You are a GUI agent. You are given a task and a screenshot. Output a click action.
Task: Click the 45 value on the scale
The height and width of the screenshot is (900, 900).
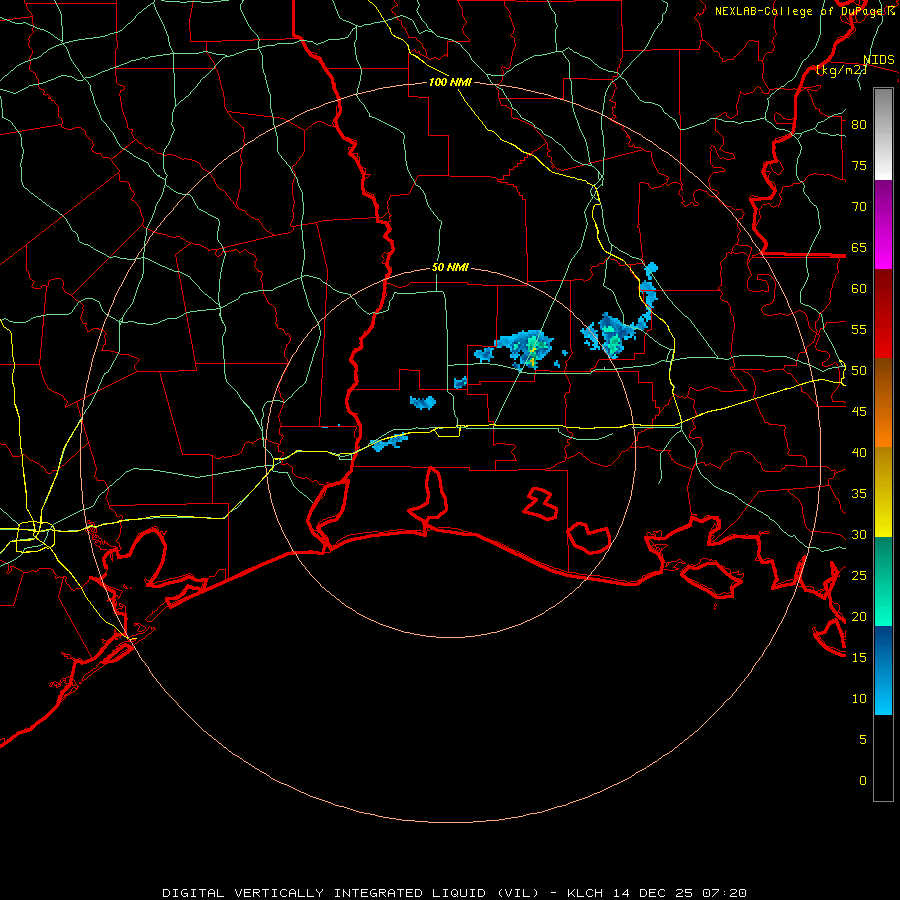(859, 412)
